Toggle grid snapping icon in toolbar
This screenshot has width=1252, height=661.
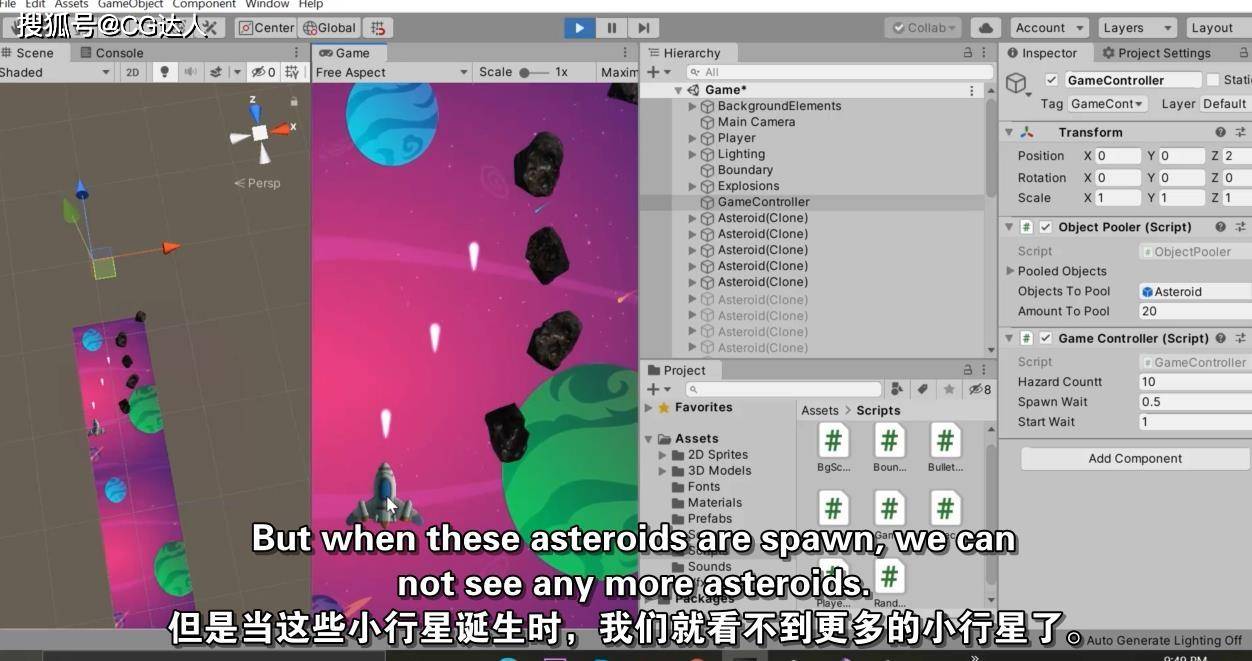[x=377, y=28]
